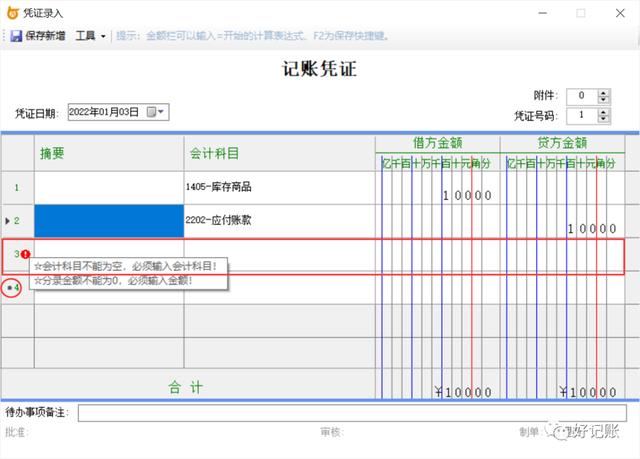Increase the 凭证号码 voucher number
This screenshot has width=640, height=459.
(603, 112)
